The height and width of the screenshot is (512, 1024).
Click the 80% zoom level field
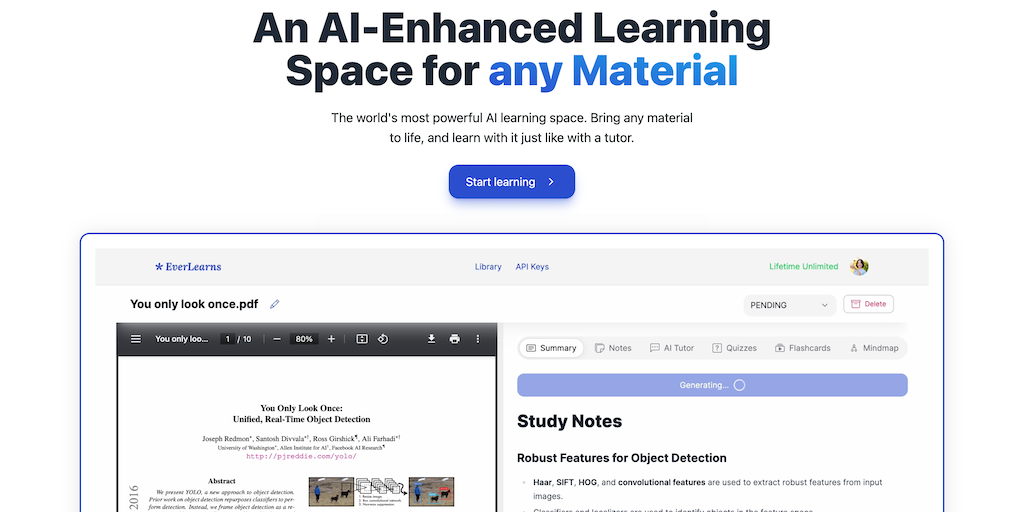click(304, 339)
